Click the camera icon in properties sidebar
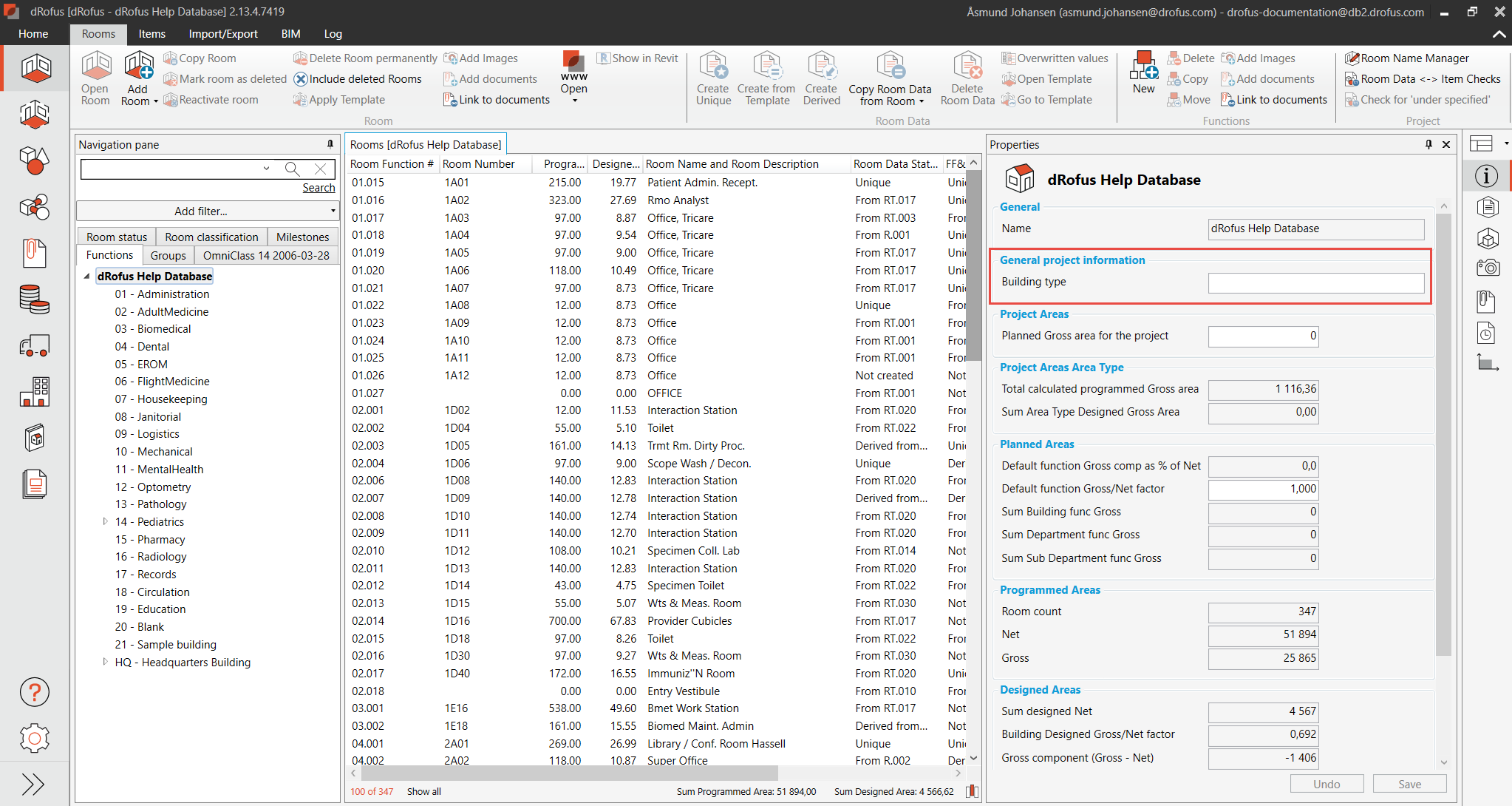The height and width of the screenshot is (806, 1512). click(x=1488, y=268)
